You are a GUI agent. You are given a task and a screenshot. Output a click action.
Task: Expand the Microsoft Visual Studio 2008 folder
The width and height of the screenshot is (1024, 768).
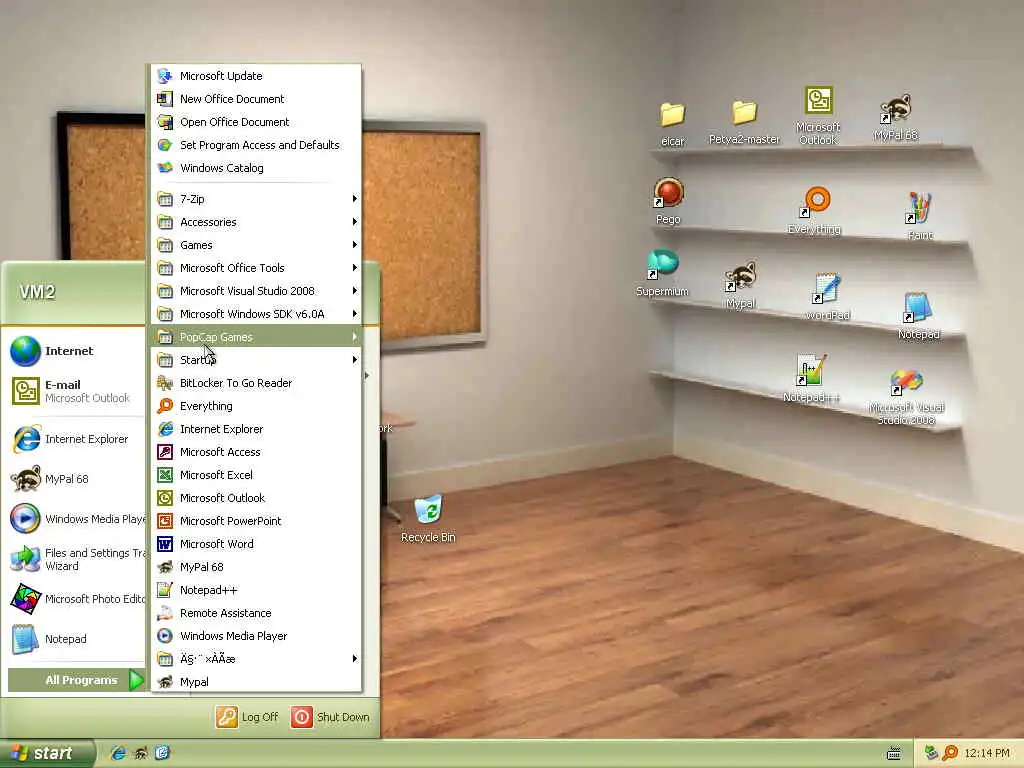click(x=257, y=291)
